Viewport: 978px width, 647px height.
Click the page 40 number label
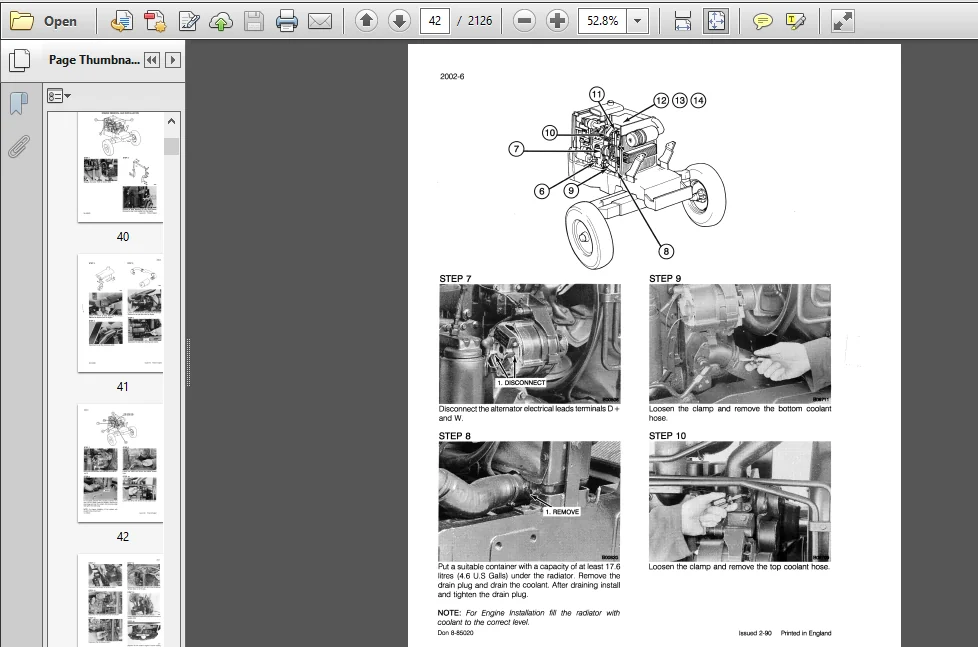[x=122, y=237]
